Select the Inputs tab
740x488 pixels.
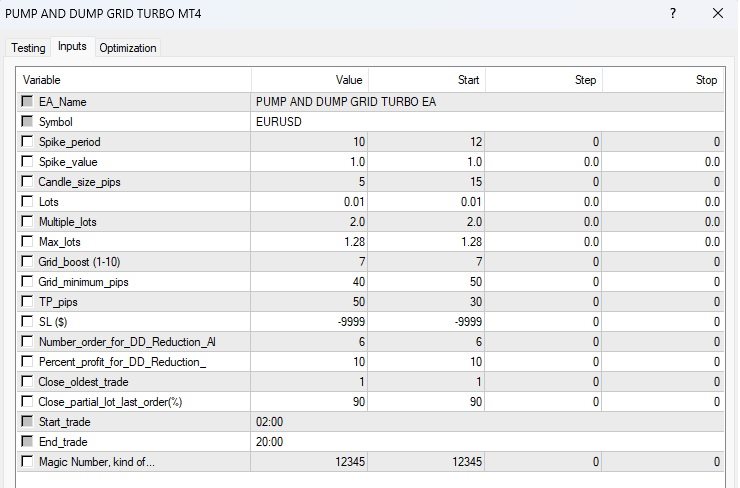72,46
